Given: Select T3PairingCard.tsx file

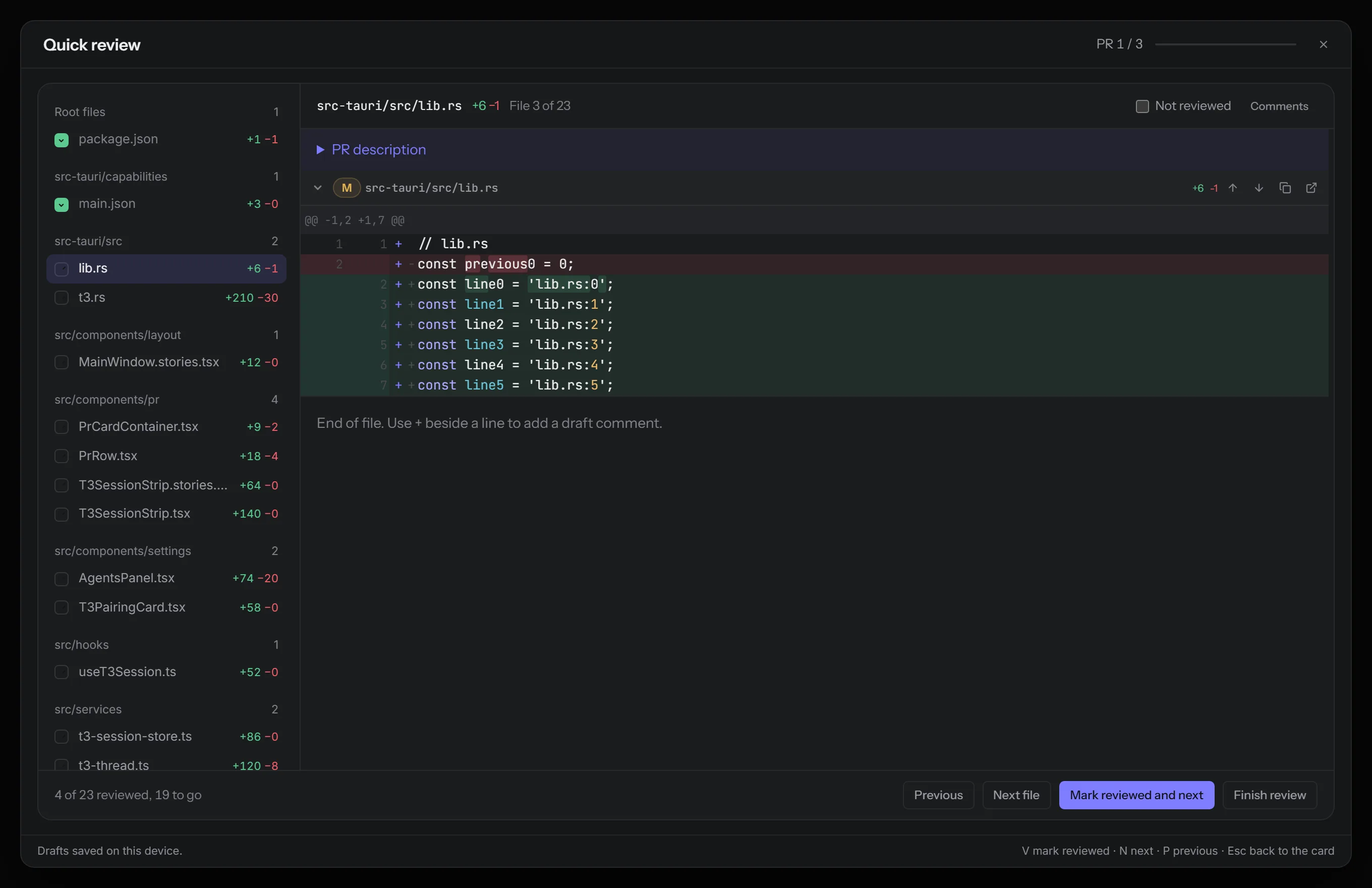Looking at the screenshot, I should coord(166,608).
